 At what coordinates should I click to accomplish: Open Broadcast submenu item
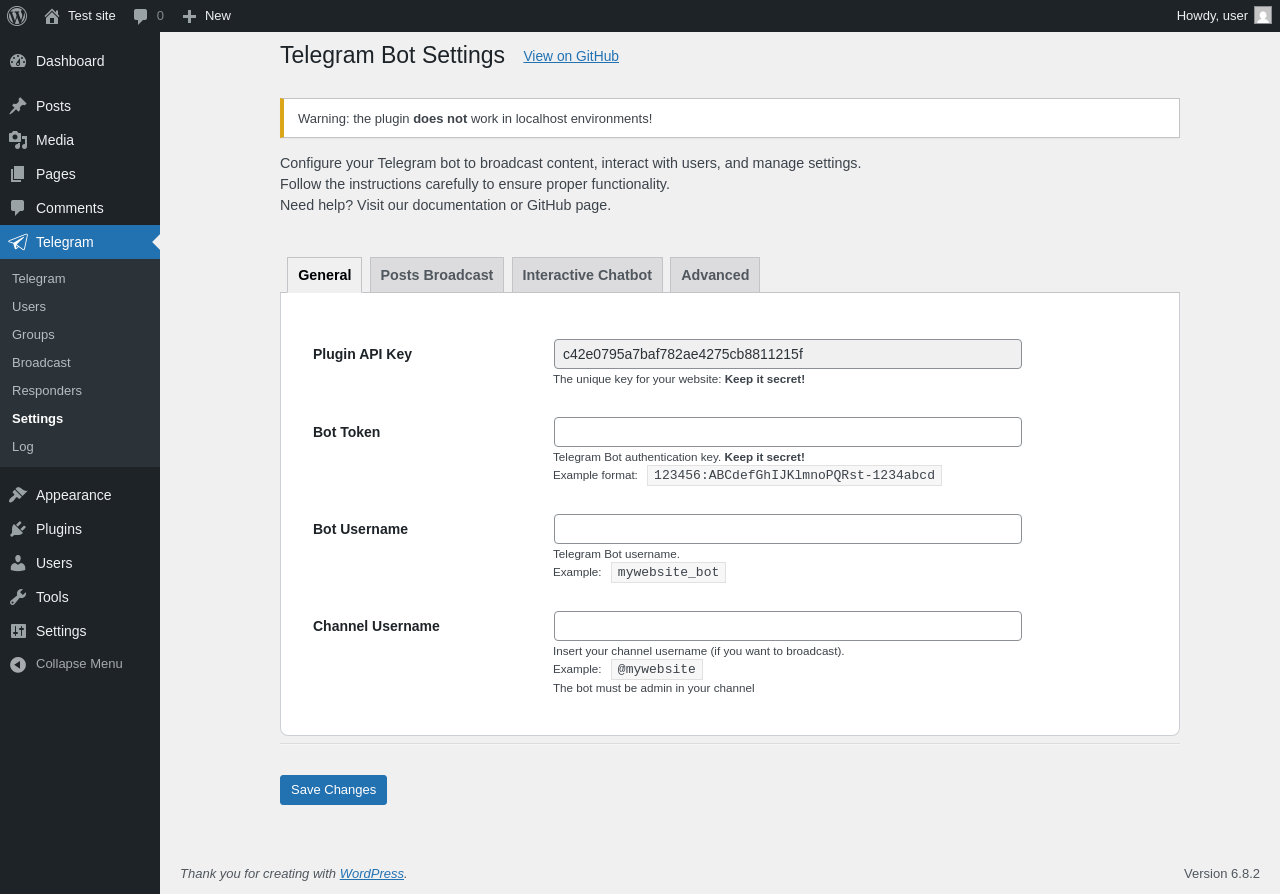[41, 363]
